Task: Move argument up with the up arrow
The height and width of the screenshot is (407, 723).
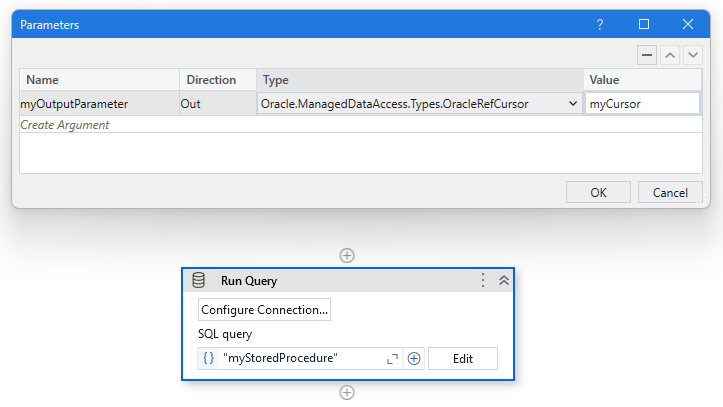Action: point(670,54)
